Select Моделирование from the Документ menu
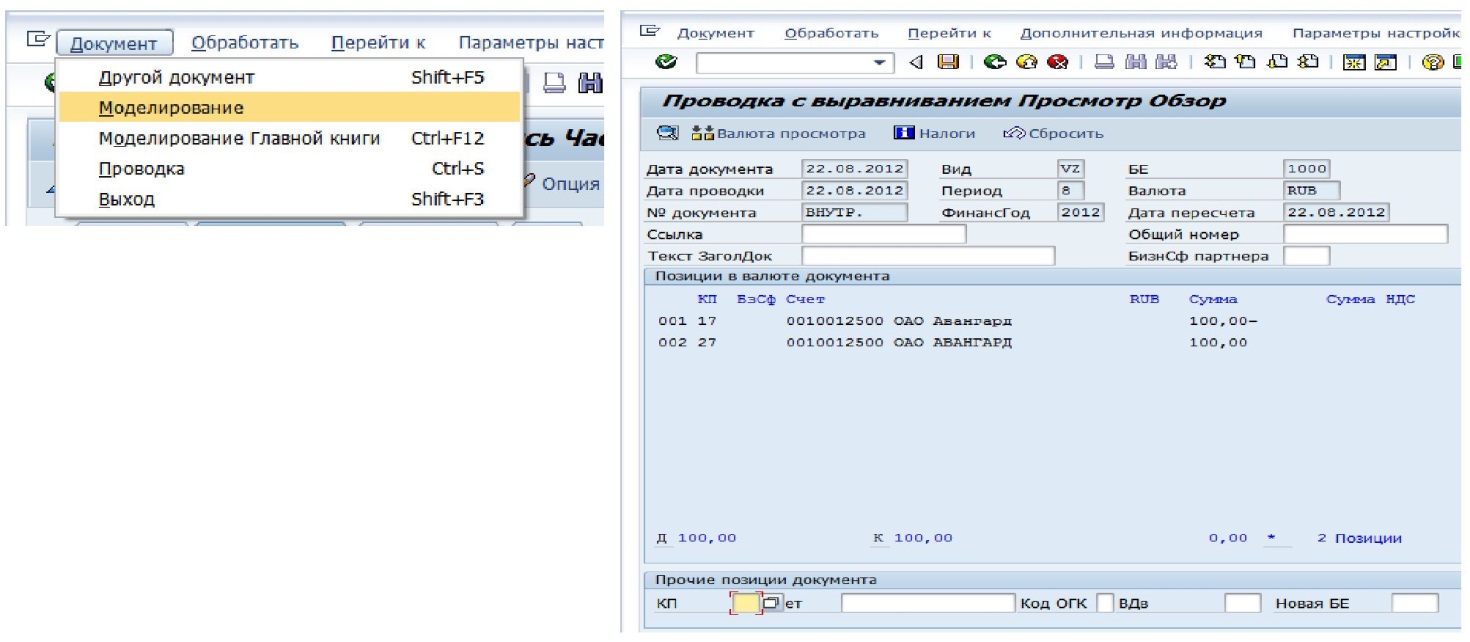 pyautogui.click(x=171, y=108)
